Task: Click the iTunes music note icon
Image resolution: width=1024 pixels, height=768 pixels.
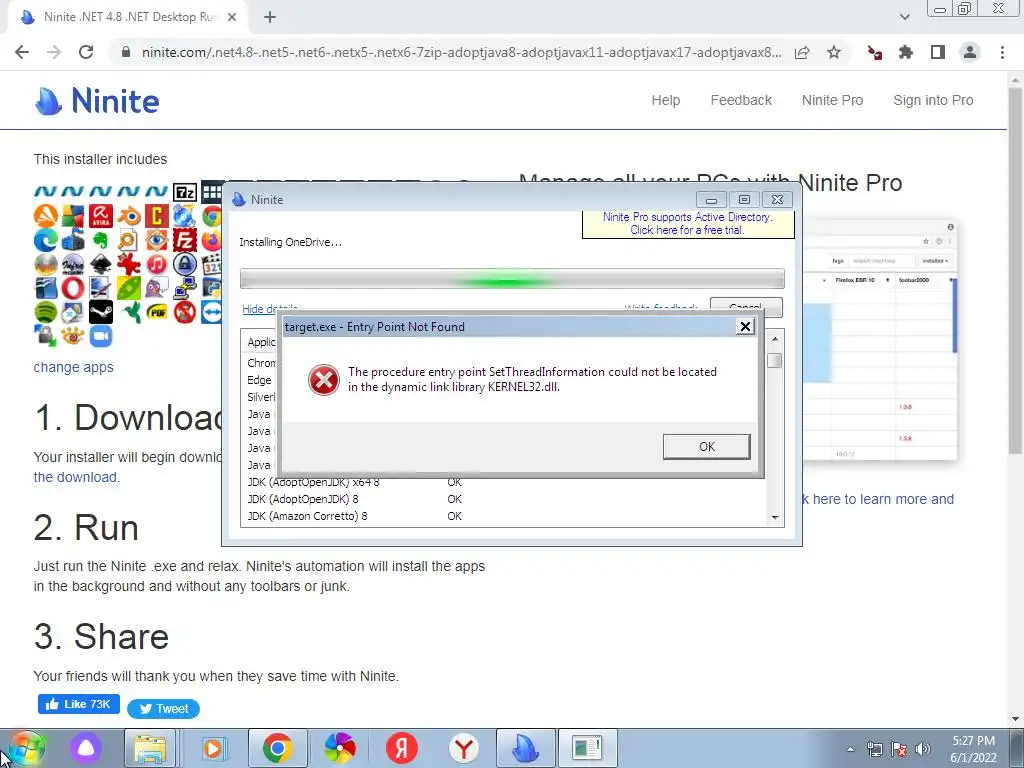Action: pyautogui.click(x=157, y=264)
